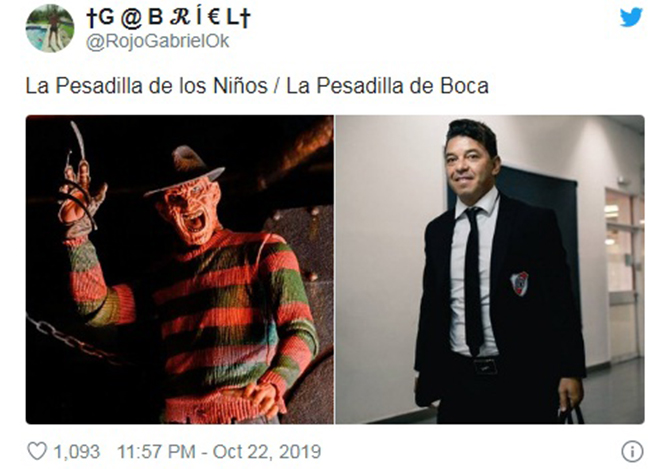Like the tweet with the heart icon
Viewport: 669px width, 469px height.
37,451
